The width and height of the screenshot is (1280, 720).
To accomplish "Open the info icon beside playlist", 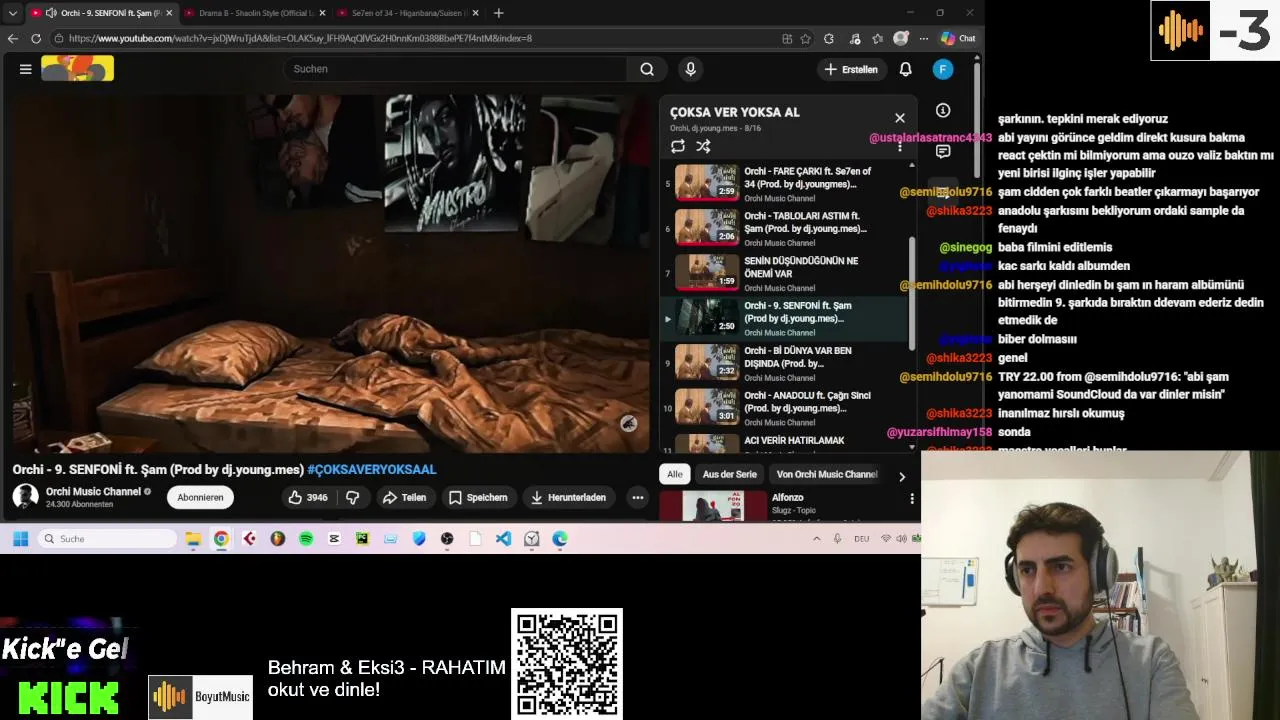I will coord(943,110).
